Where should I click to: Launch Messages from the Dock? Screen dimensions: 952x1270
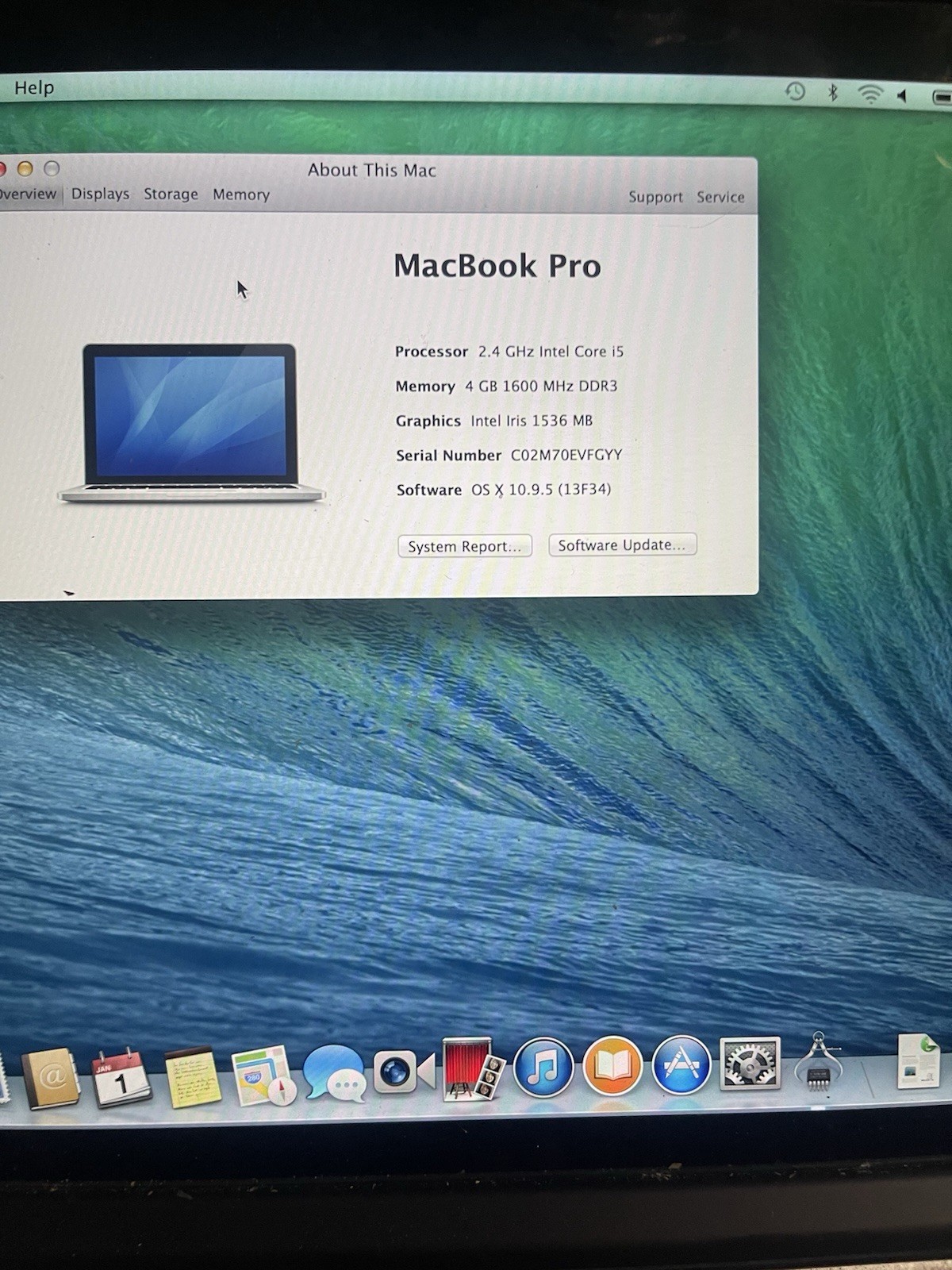(x=334, y=1073)
